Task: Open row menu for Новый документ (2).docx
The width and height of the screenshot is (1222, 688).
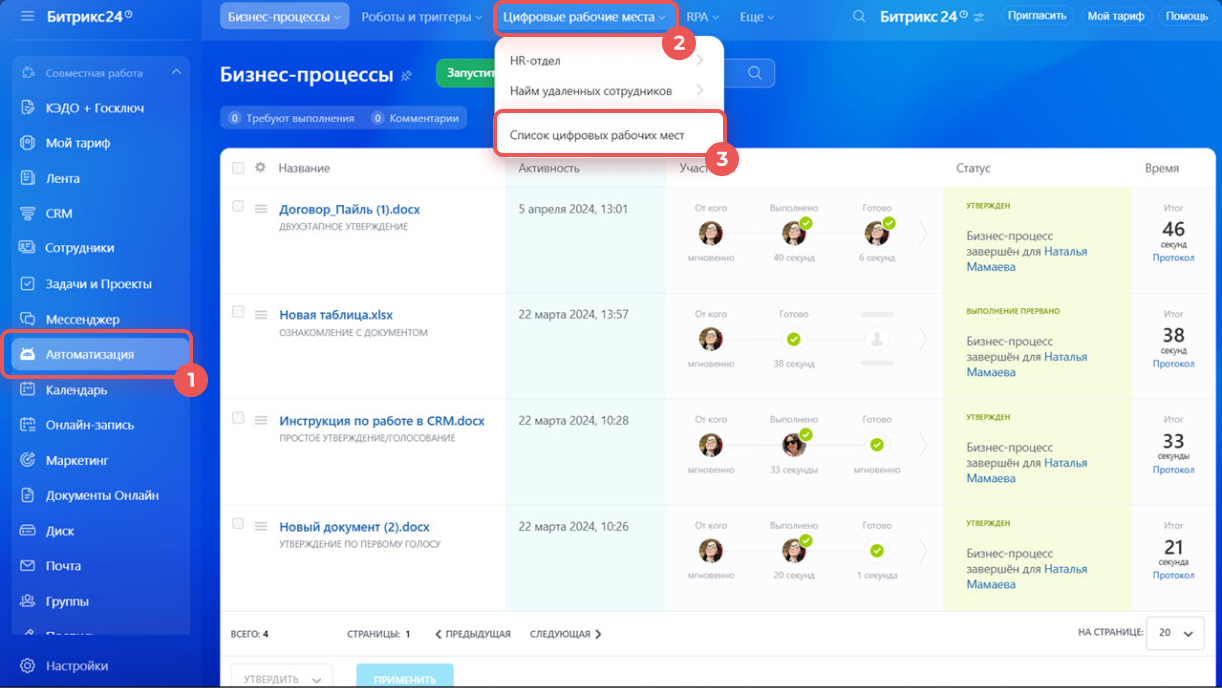Action: (x=261, y=527)
